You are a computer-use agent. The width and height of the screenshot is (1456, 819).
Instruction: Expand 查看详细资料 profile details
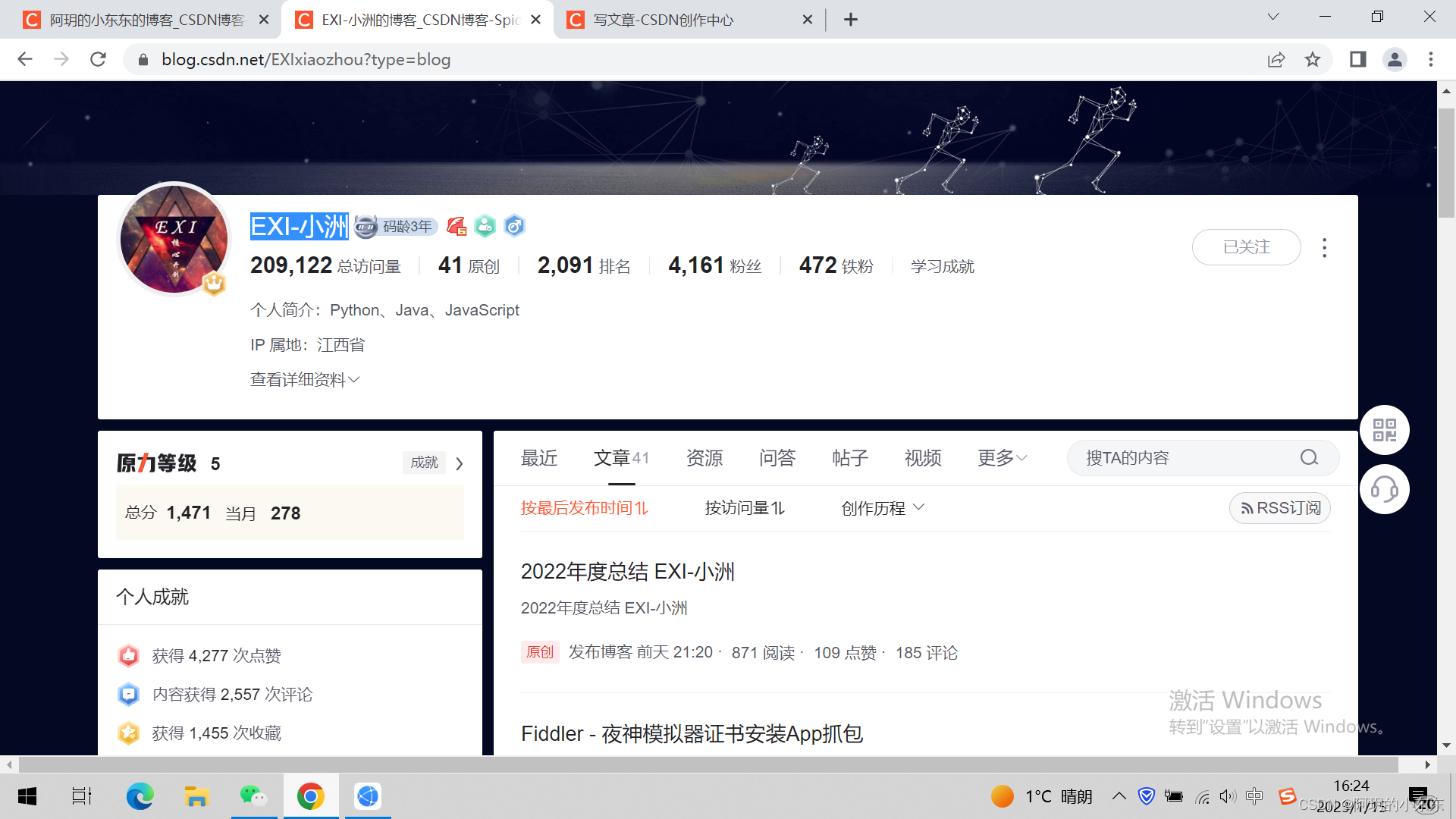pos(303,379)
